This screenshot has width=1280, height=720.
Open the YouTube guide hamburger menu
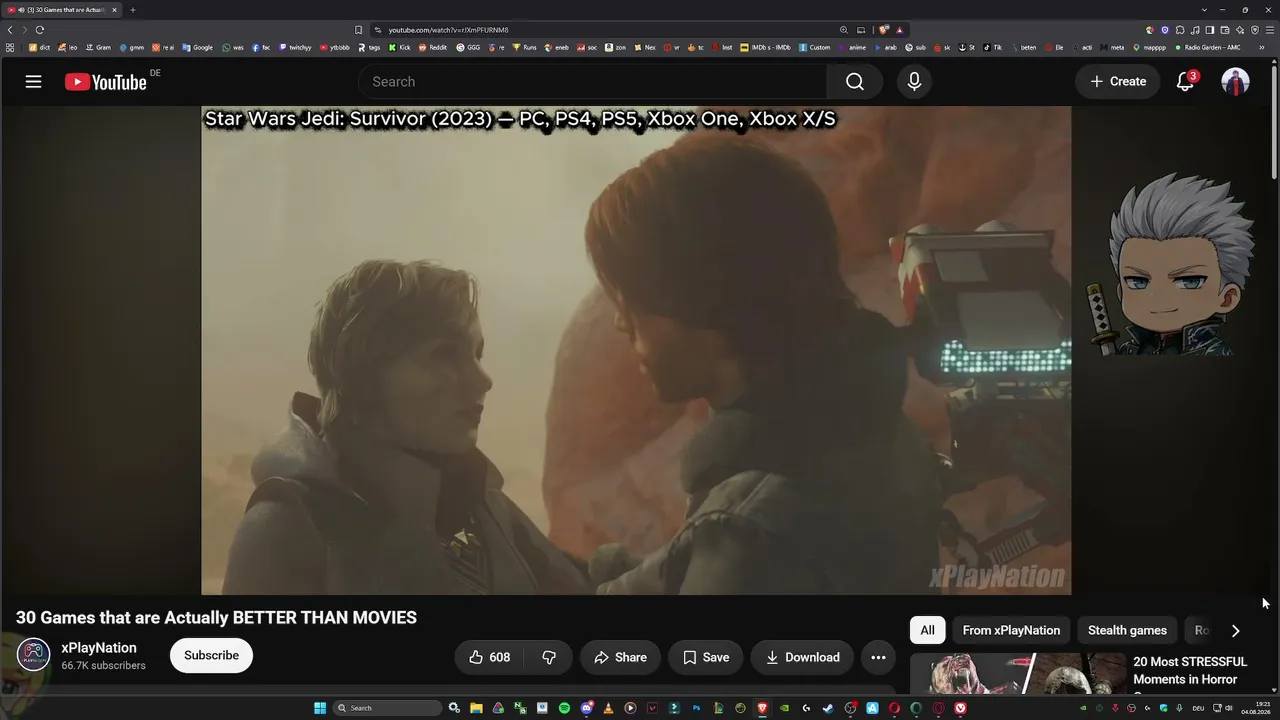click(33, 82)
